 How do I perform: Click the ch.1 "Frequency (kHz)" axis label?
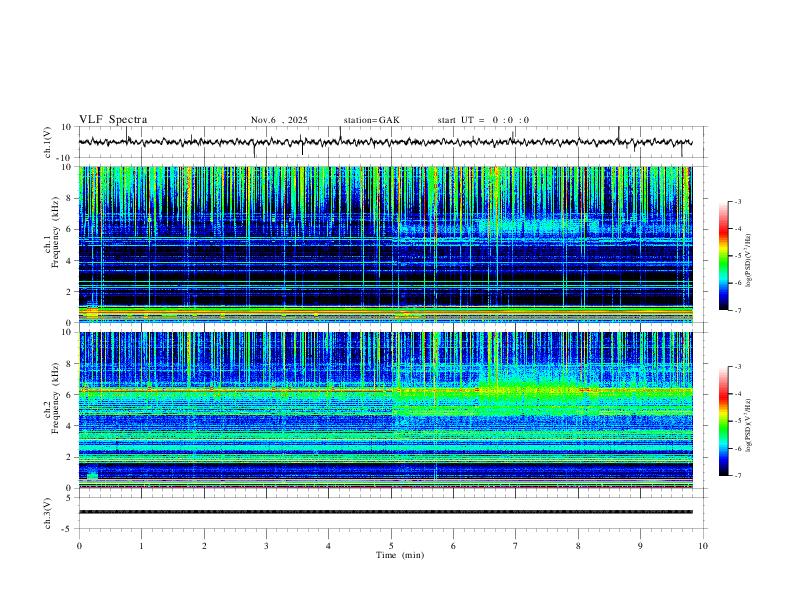click(x=56, y=232)
